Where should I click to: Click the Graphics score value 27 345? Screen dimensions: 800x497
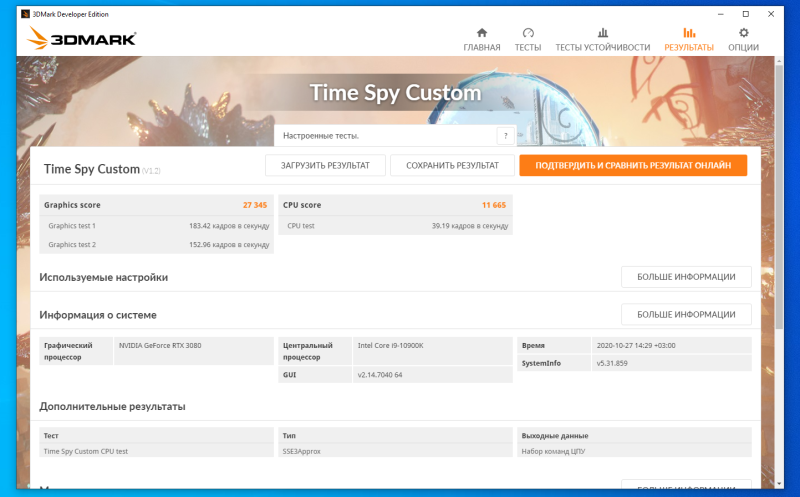point(255,205)
